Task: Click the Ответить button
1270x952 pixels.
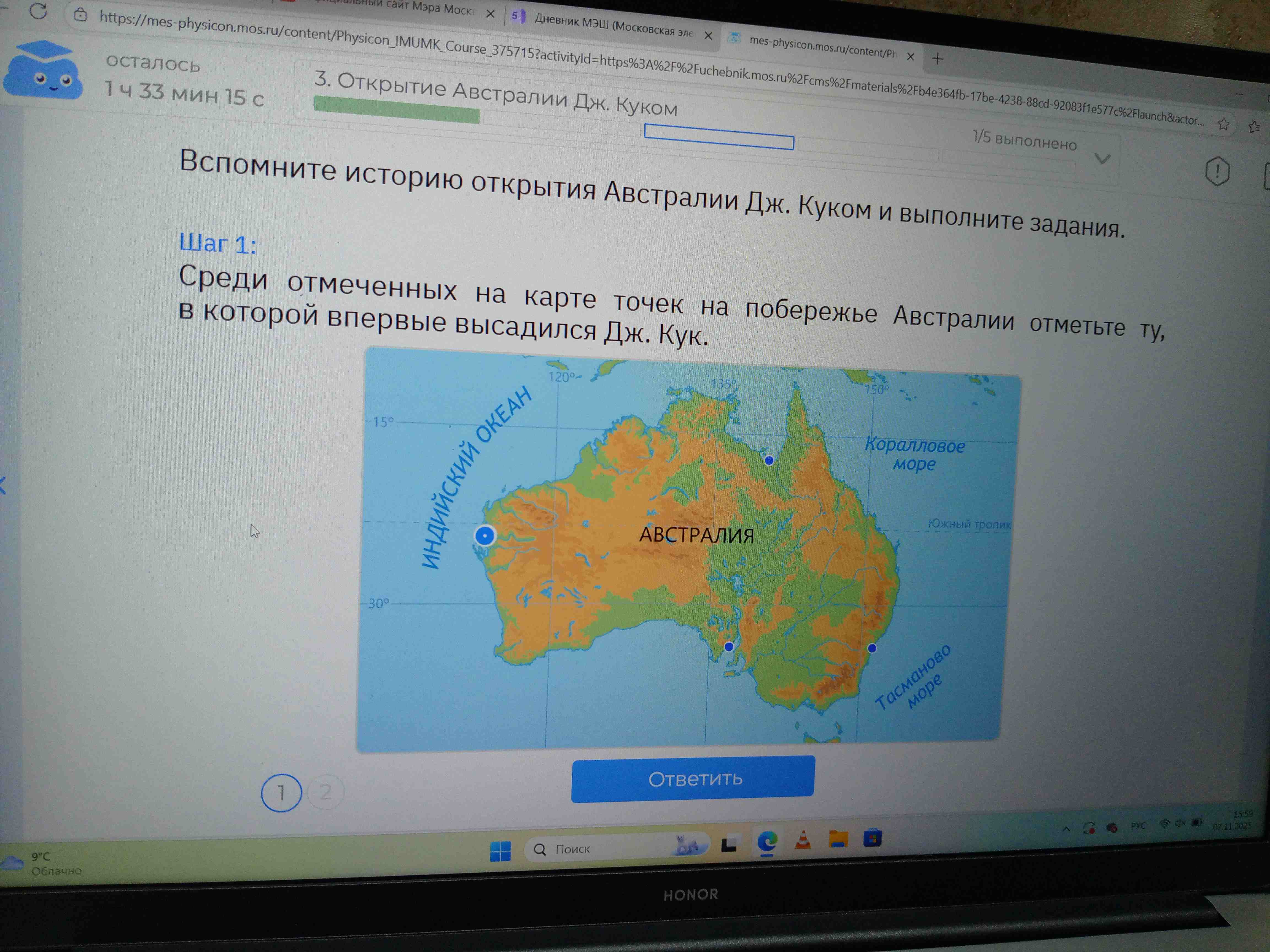Action: (x=693, y=779)
